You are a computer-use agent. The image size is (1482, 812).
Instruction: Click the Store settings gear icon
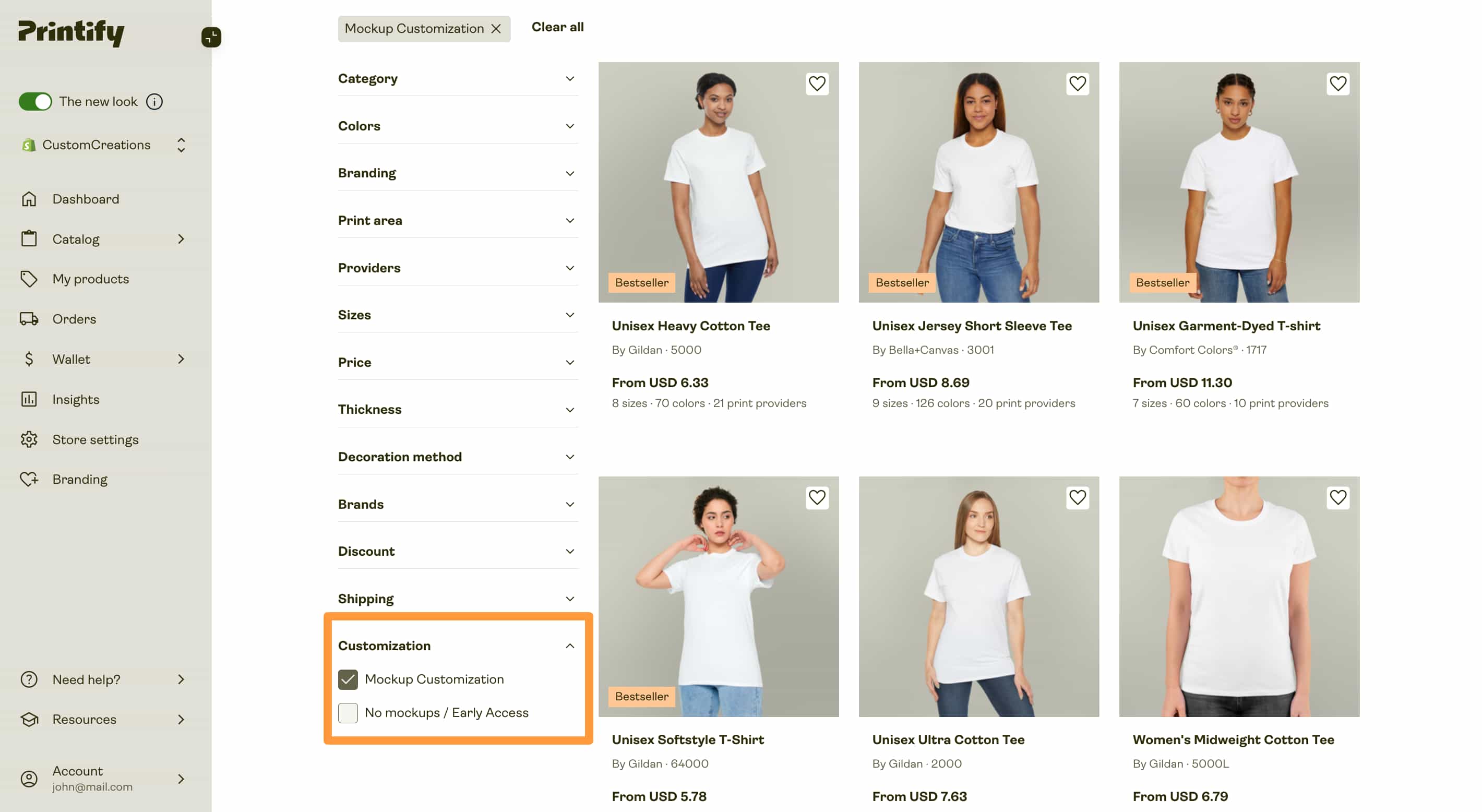click(29, 440)
